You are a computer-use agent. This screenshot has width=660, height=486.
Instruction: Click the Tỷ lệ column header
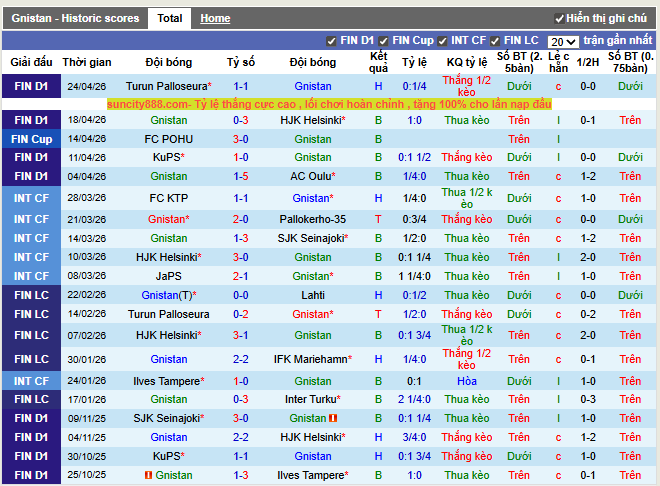tap(414, 62)
